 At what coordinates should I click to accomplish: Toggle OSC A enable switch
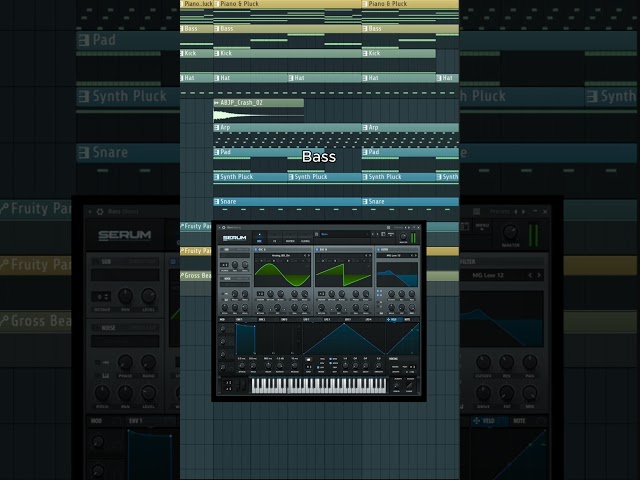pyautogui.click(x=256, y=249)
